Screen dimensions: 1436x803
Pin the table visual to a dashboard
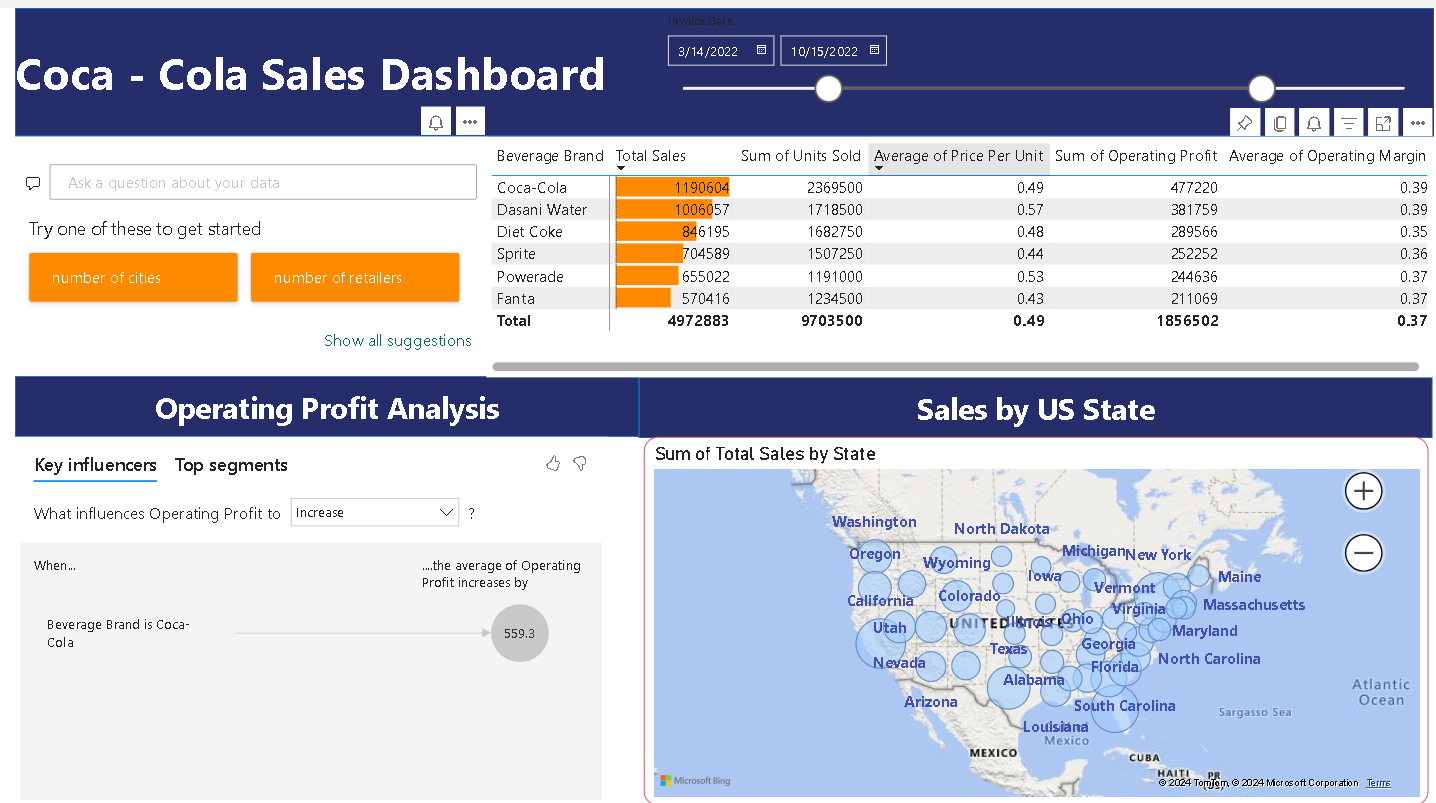[1245, 123]
